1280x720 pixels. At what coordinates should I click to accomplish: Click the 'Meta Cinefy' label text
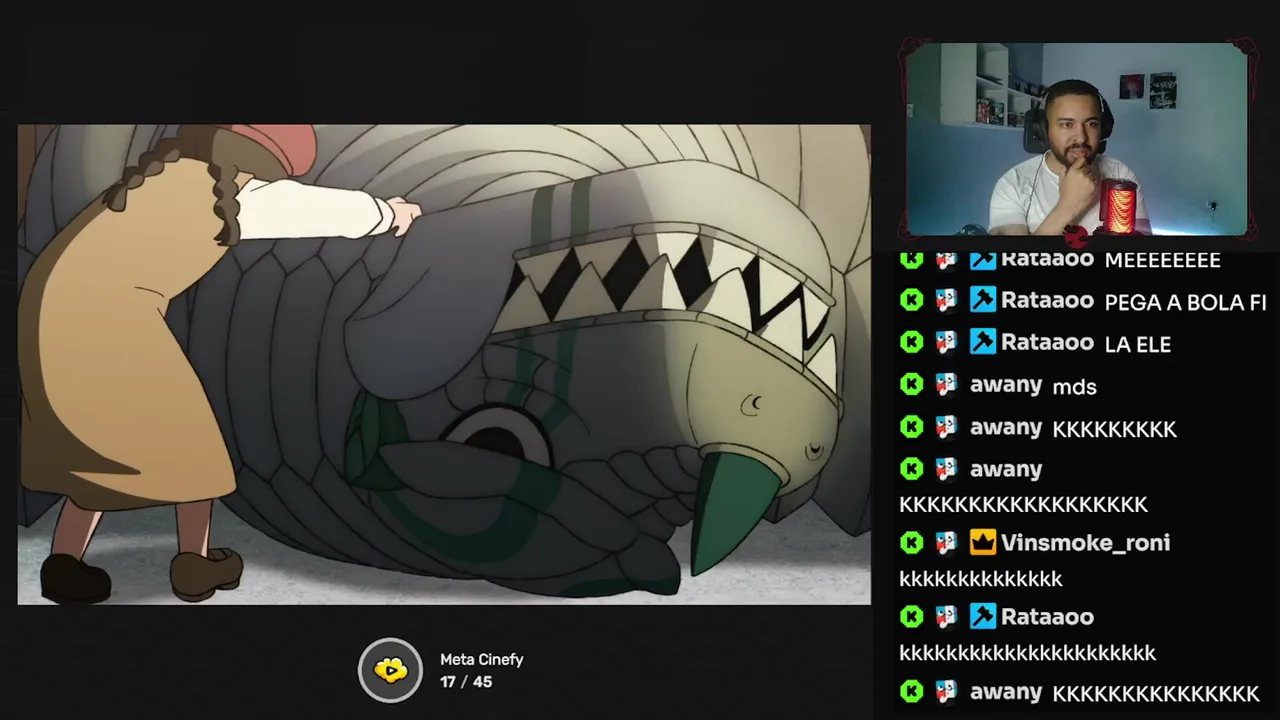pyautogui.click(x=482, y=660)
